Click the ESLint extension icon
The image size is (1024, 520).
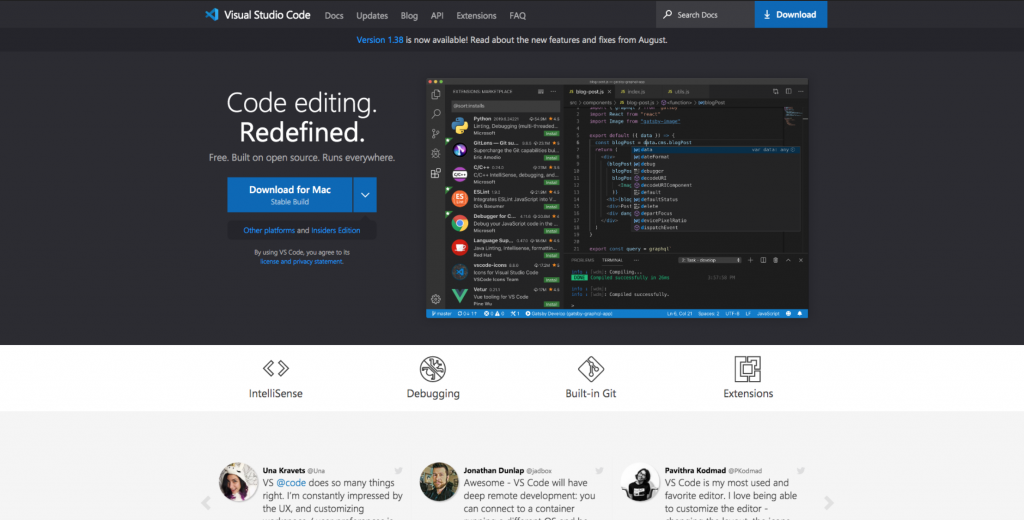pyautogui.click(x=460, y=199)
